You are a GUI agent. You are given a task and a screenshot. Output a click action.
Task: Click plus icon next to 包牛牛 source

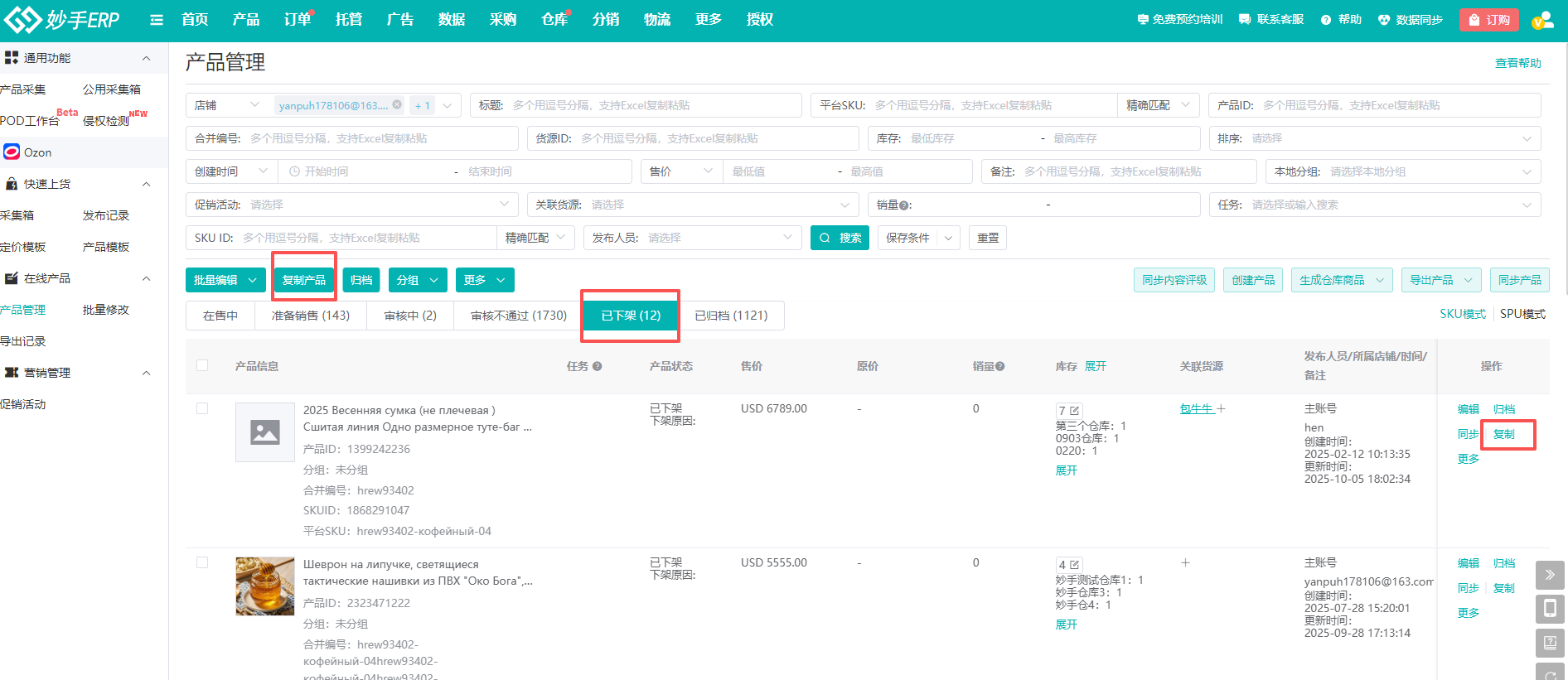click(x=1221, y=408)
